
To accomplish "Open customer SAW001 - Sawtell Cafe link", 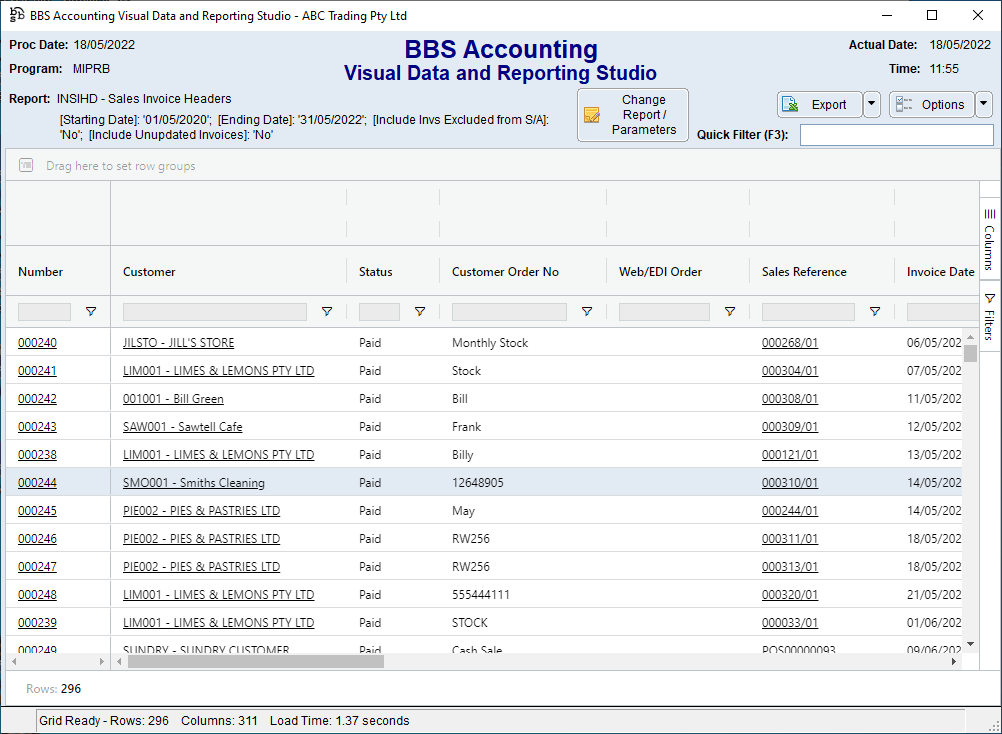I will point(182,427).
